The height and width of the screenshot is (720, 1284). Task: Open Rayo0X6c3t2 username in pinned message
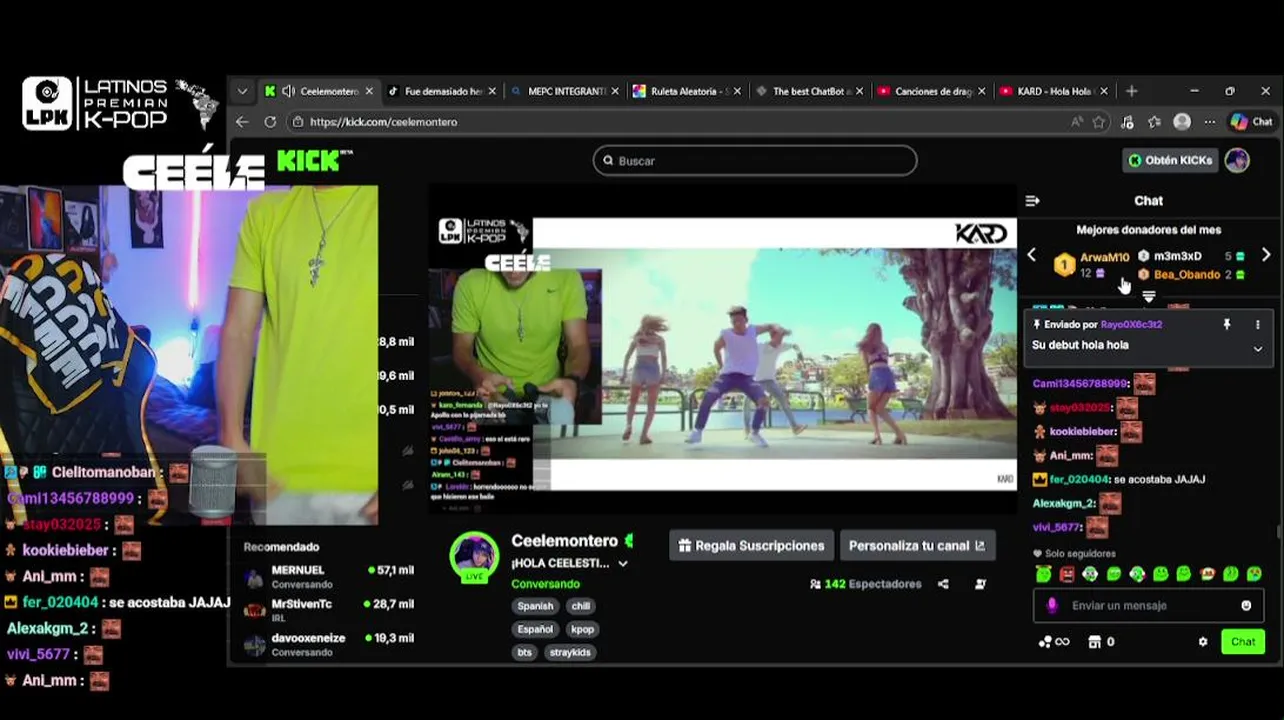pyautogui.click(x=1131, y=325)
